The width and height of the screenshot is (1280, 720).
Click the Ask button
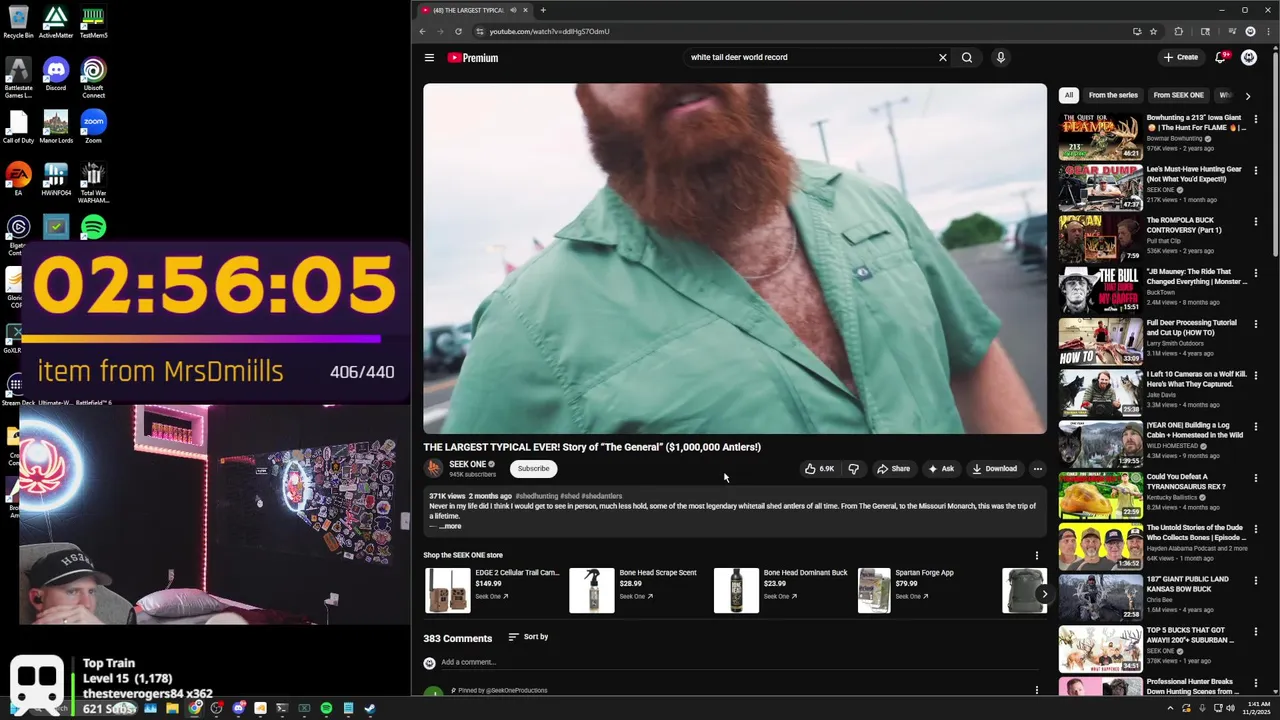pyautogui.click(x=941, y=468)
